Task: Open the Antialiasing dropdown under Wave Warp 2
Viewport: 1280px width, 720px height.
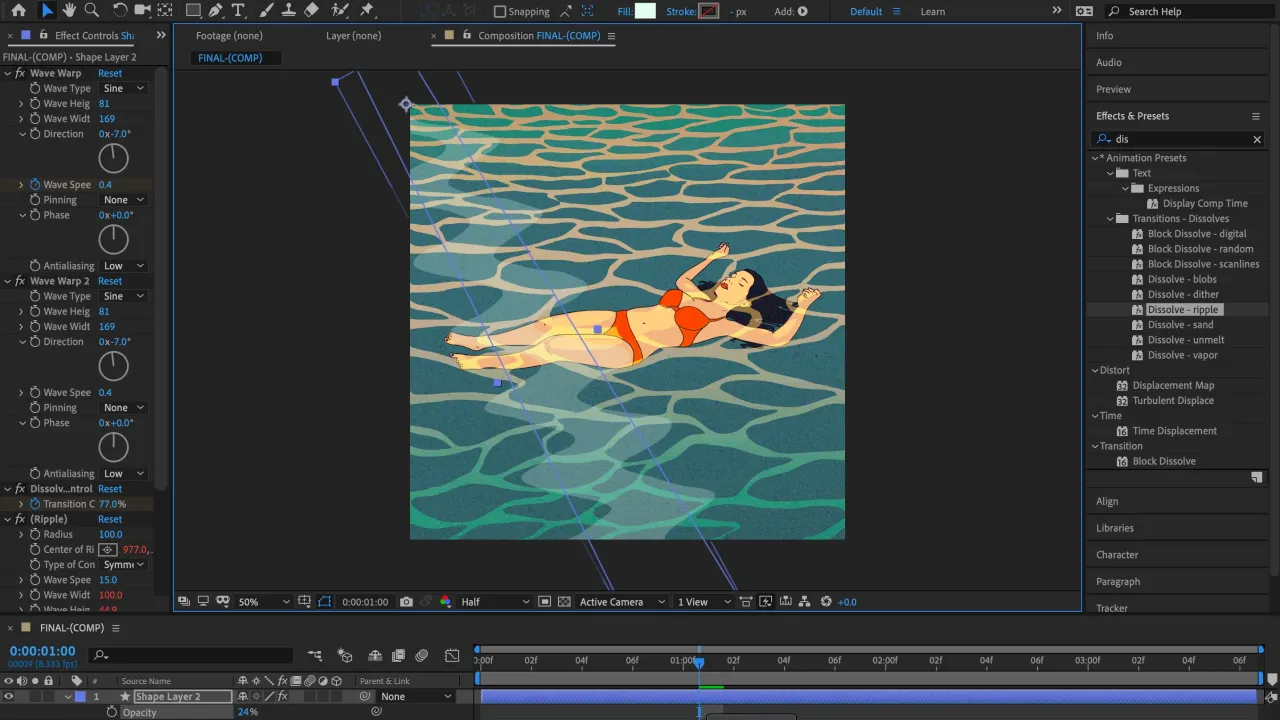Action: pos(124,474)
